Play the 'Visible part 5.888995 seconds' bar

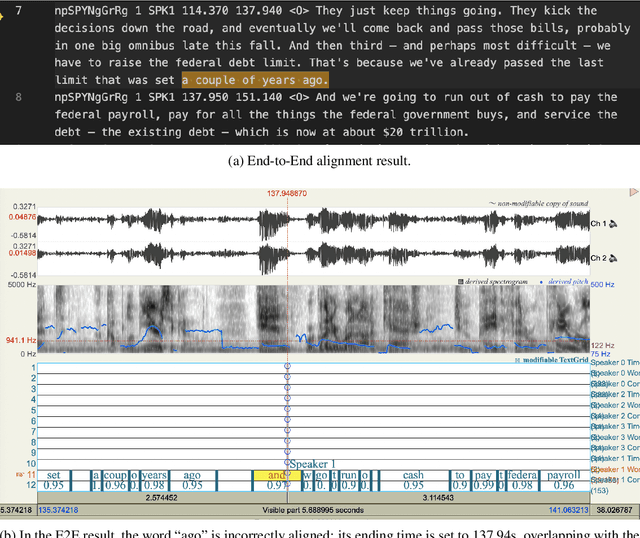tap(313, 510)
